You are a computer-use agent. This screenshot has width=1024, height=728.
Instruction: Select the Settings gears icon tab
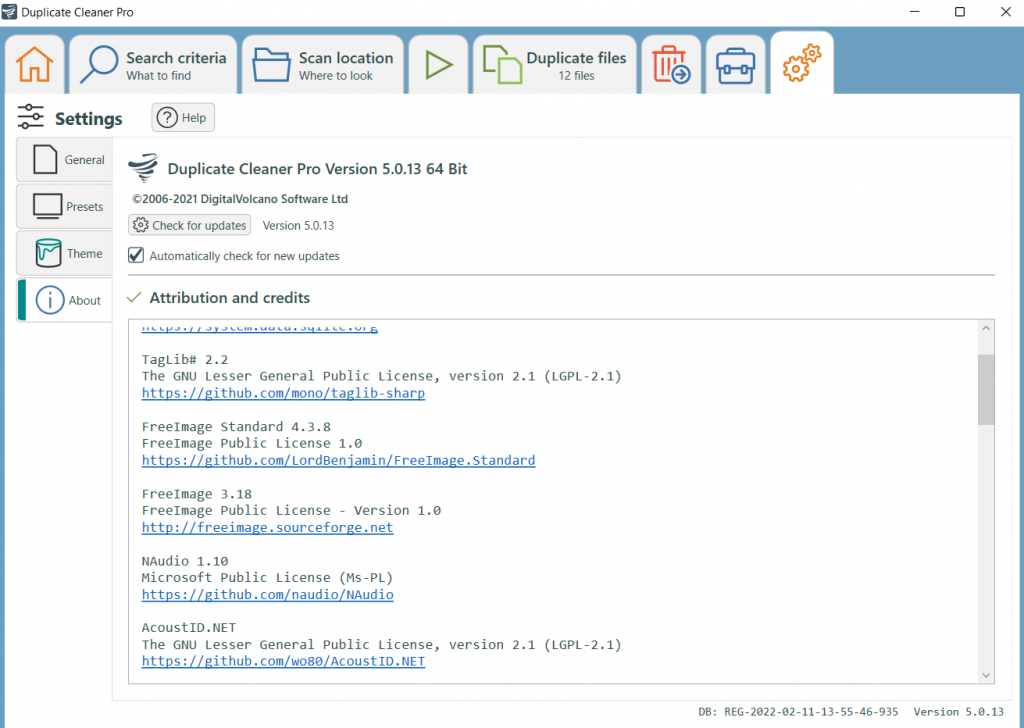(802, 63)
